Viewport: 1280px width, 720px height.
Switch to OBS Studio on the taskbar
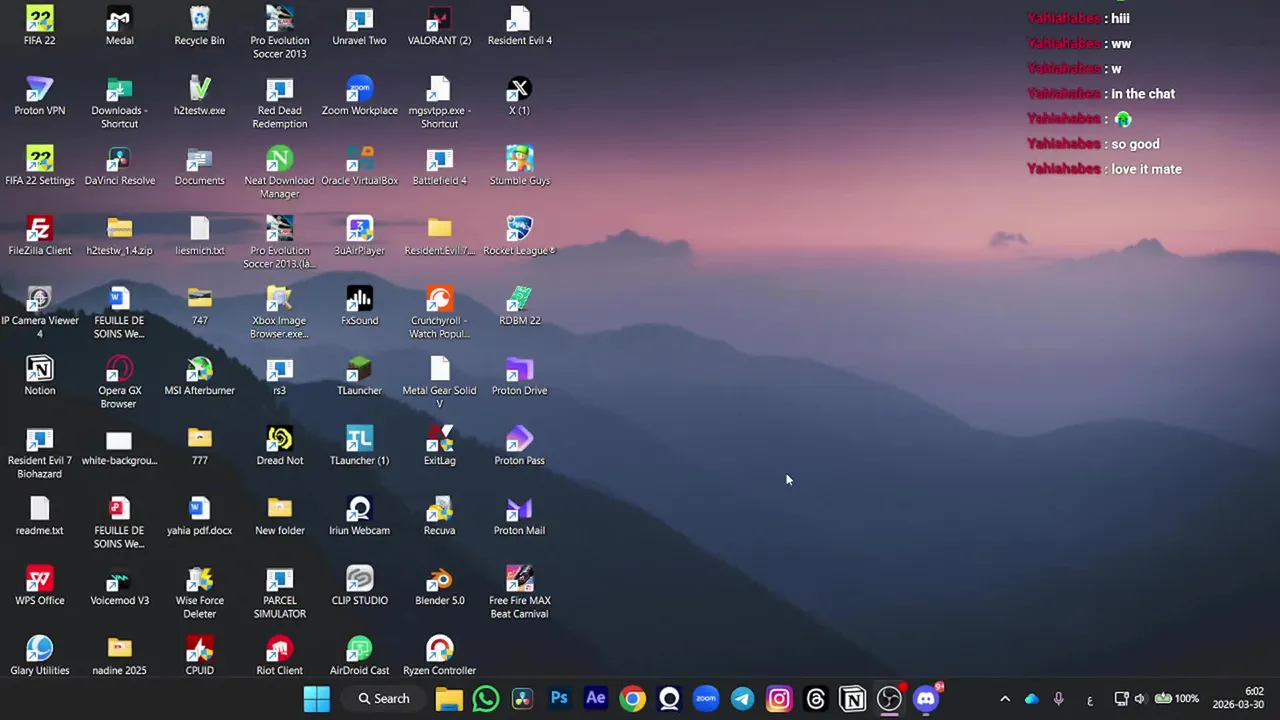tap(889, 699)
